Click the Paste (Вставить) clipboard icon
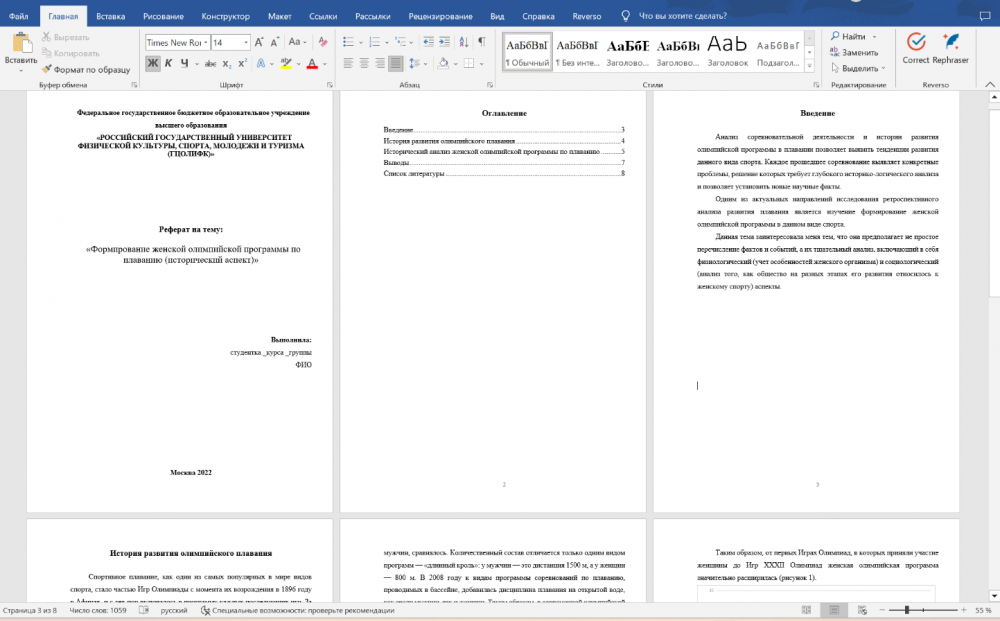The height and width of the screenshot is (621, 1000). coord(21,43)
